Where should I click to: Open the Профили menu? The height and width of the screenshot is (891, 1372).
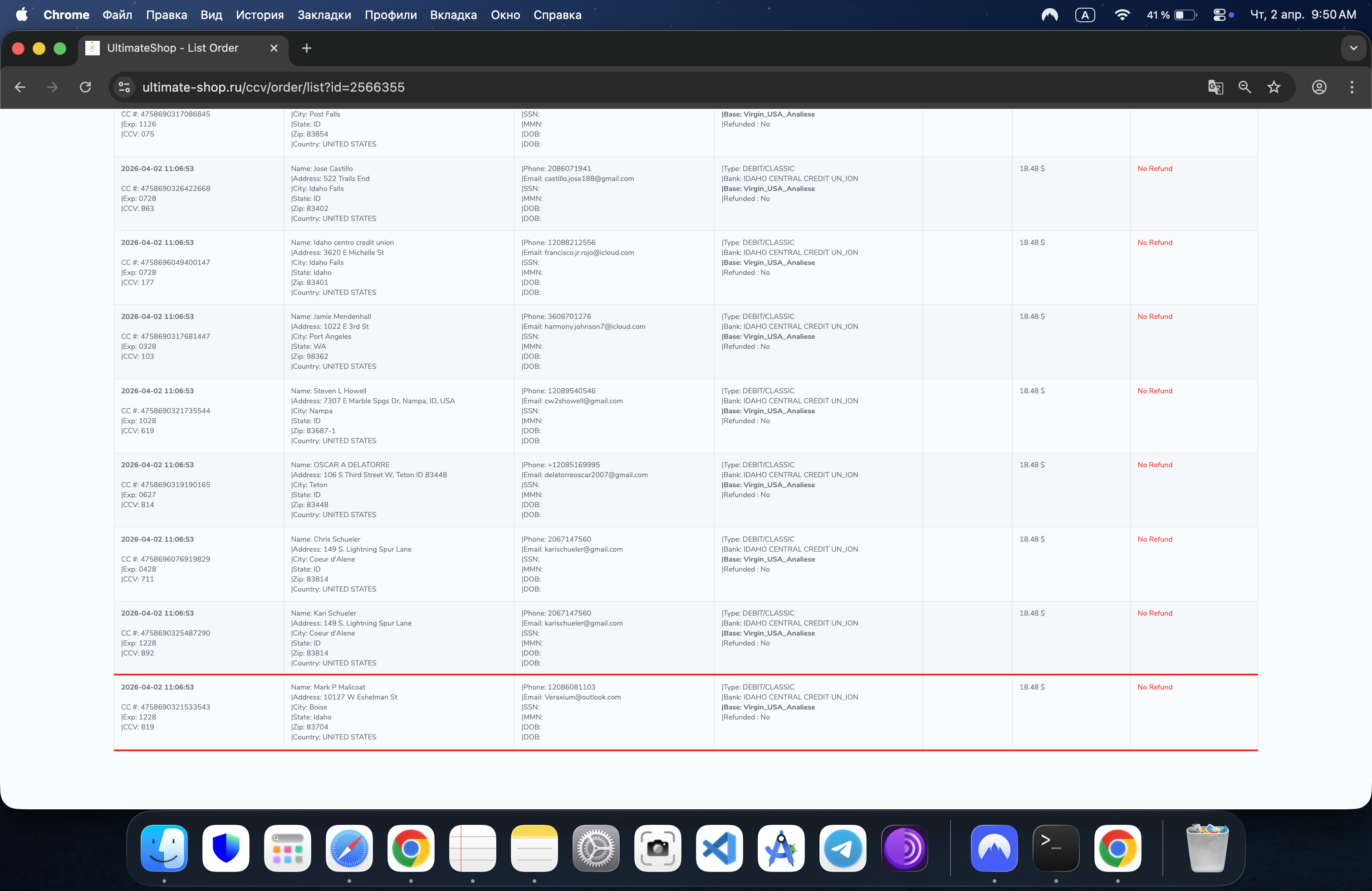coord(391,15)
